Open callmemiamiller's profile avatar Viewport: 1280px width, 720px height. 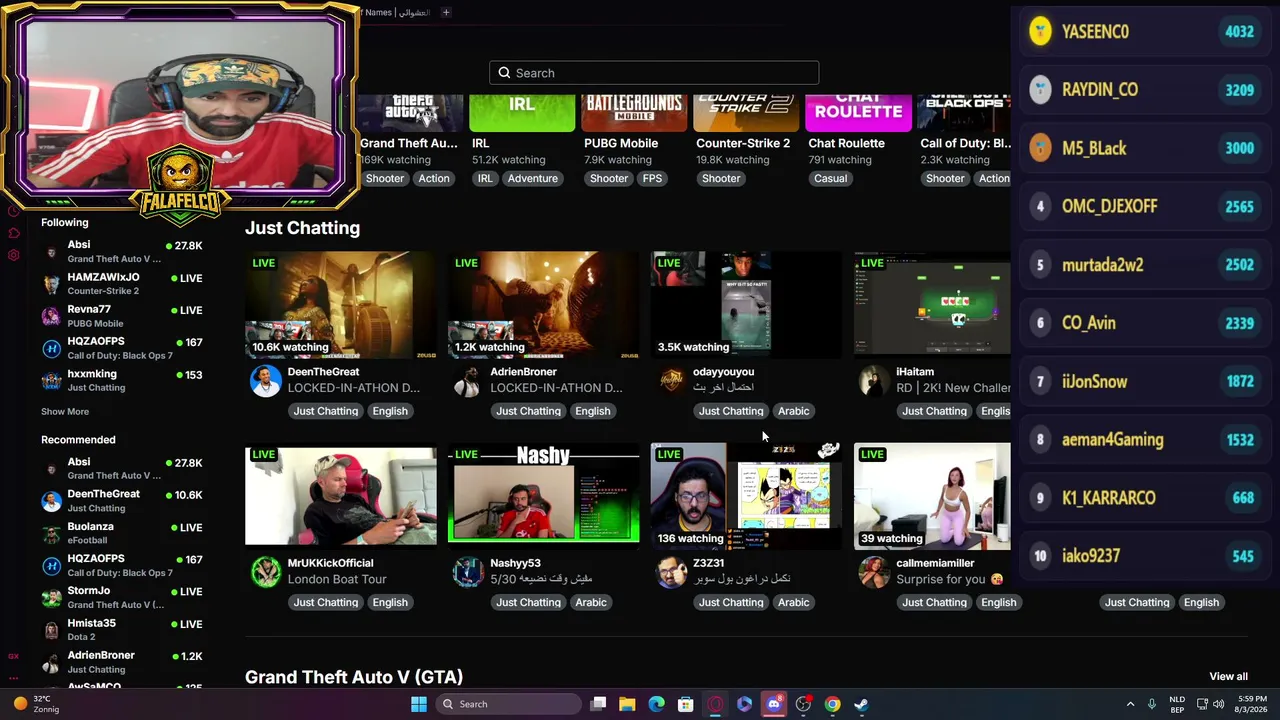click(x=874, y=572)
